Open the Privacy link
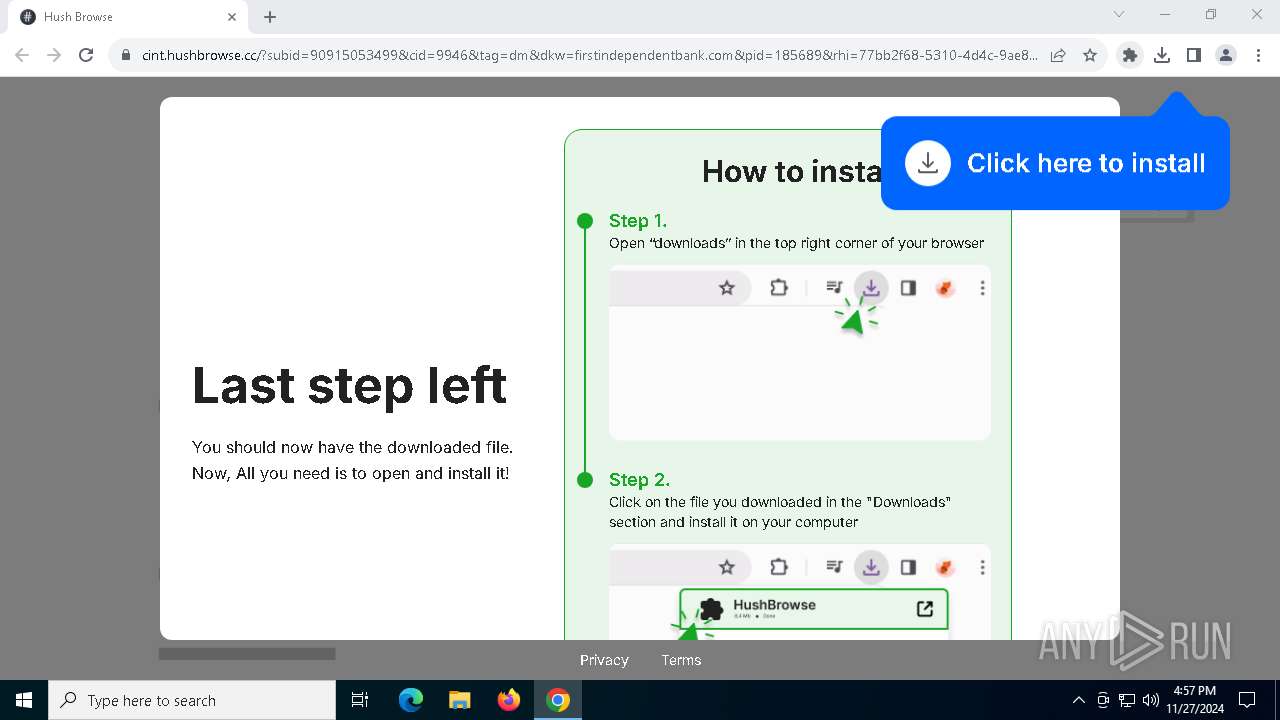 604,660
